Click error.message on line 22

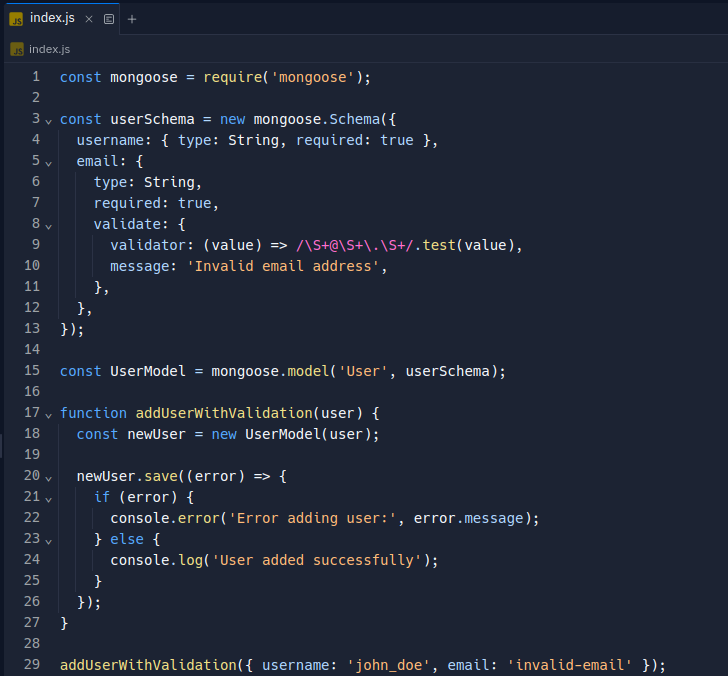click(468, 518)
